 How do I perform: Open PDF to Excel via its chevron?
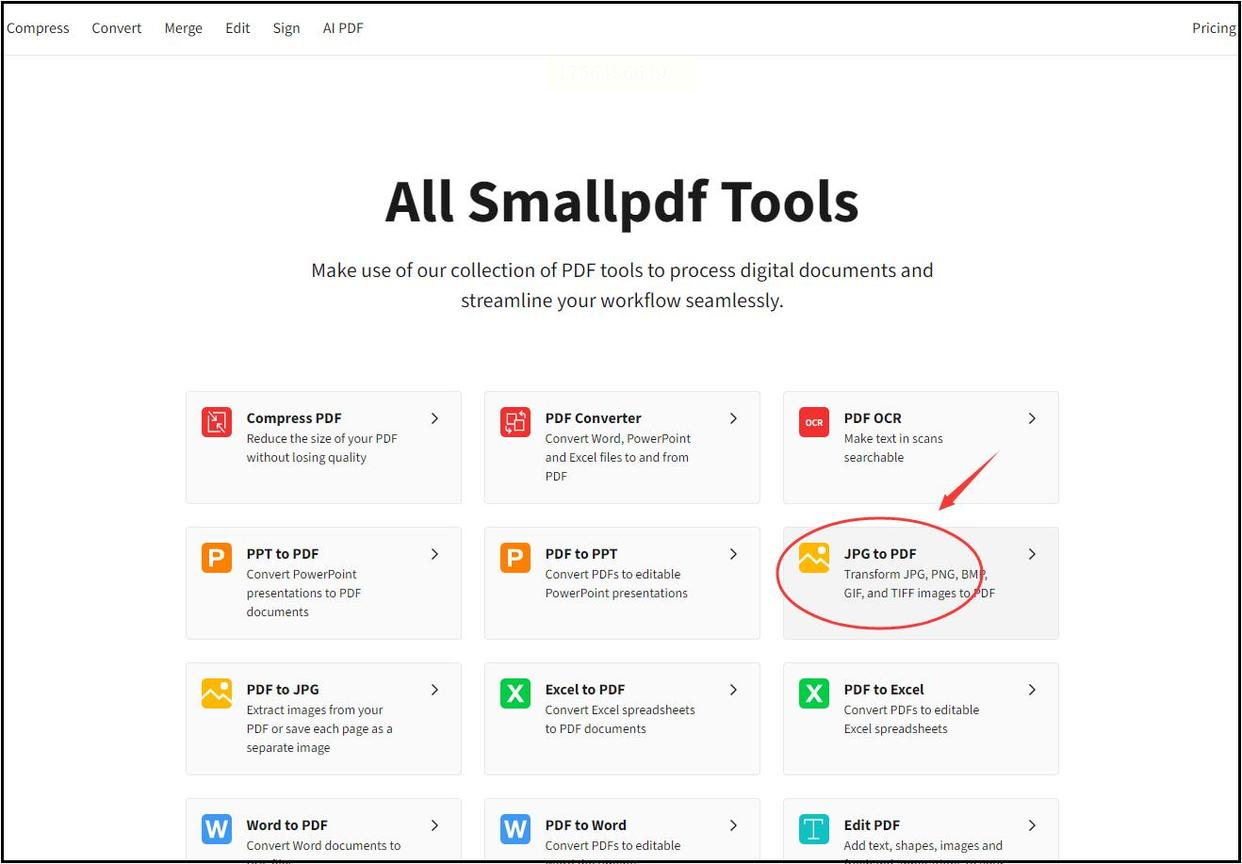pyautogui.click(x=1032, y=689)
